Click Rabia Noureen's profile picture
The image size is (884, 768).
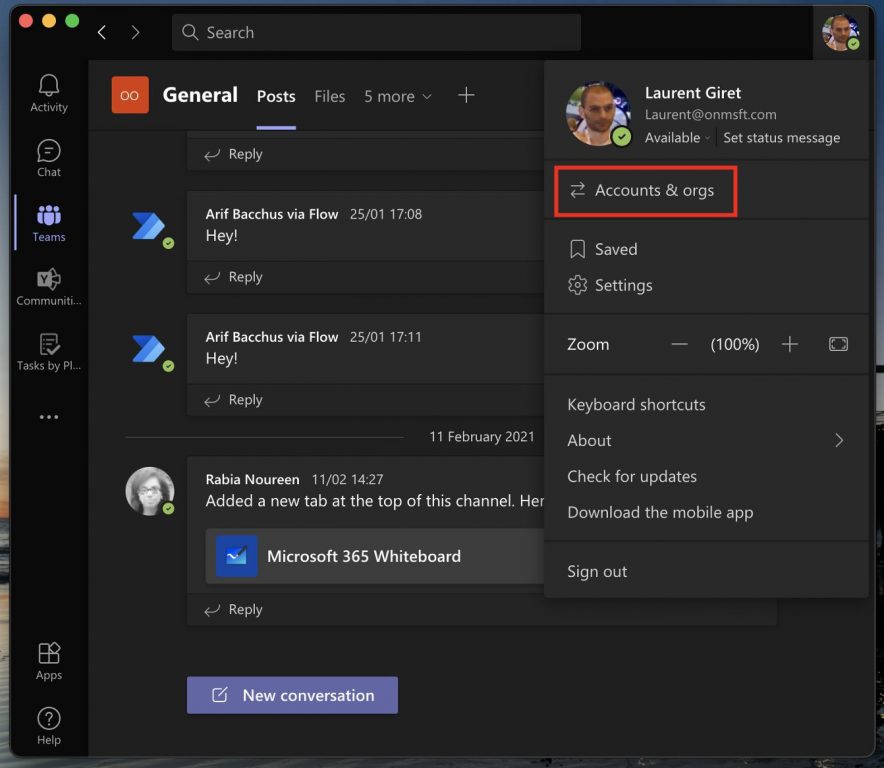point(149,491)
